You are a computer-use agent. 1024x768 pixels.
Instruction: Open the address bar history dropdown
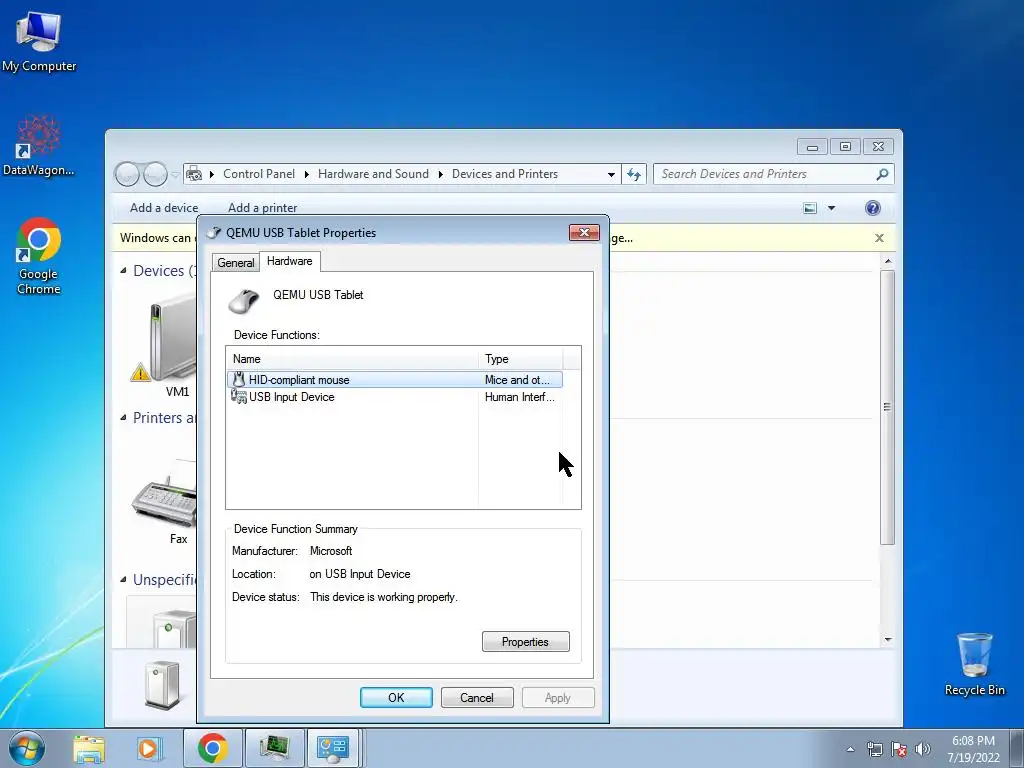click(x=611, y=174)
